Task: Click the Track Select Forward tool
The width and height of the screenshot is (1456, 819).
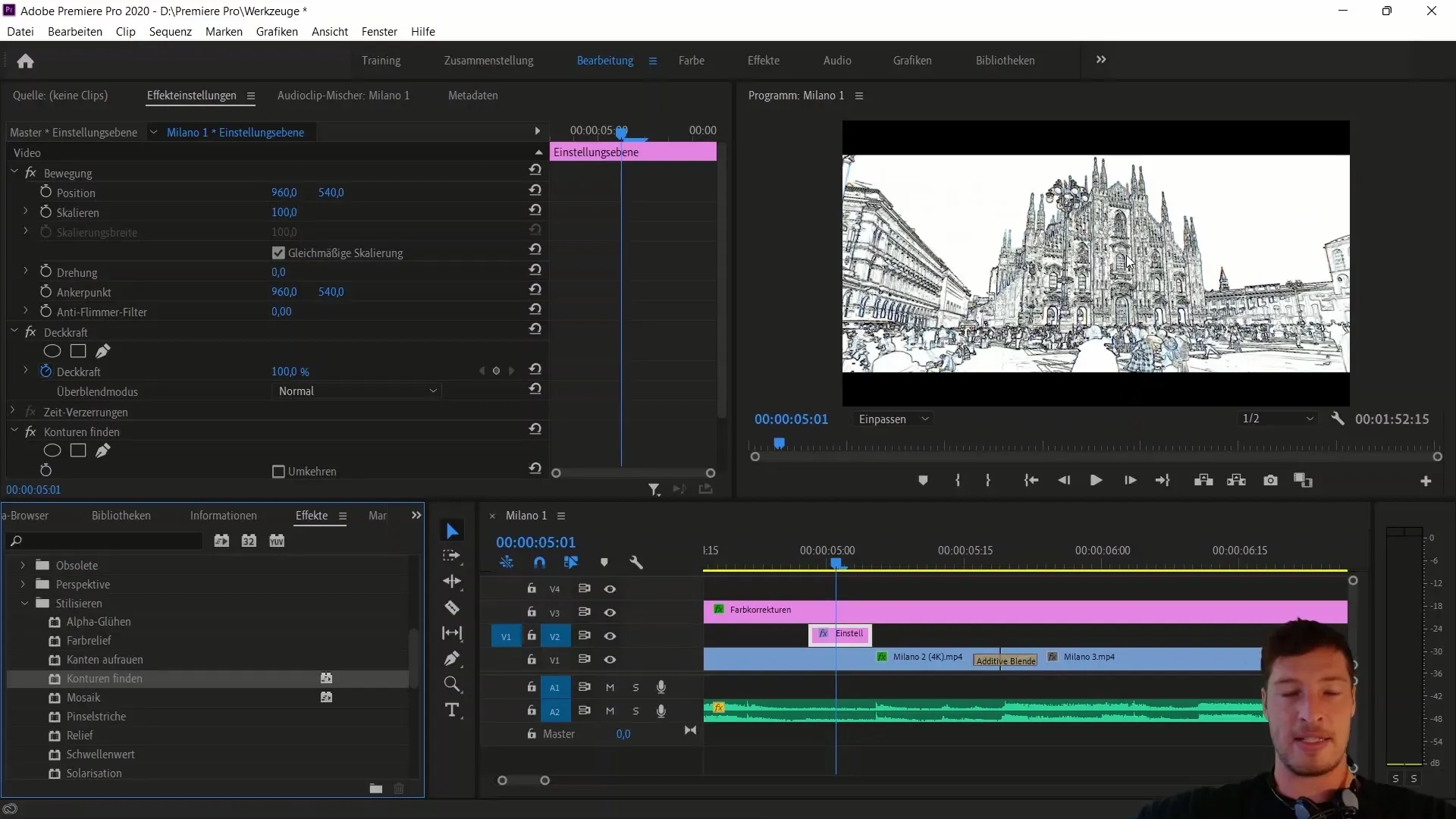Action: [452, 556]
